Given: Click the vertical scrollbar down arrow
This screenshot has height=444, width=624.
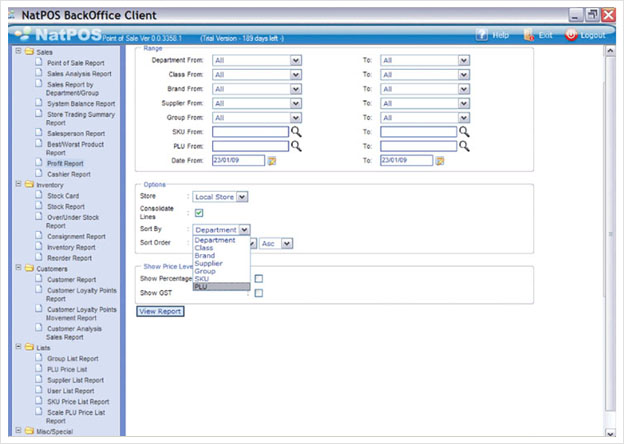Looking at the screenshot, I should click(x=610, y=432).
